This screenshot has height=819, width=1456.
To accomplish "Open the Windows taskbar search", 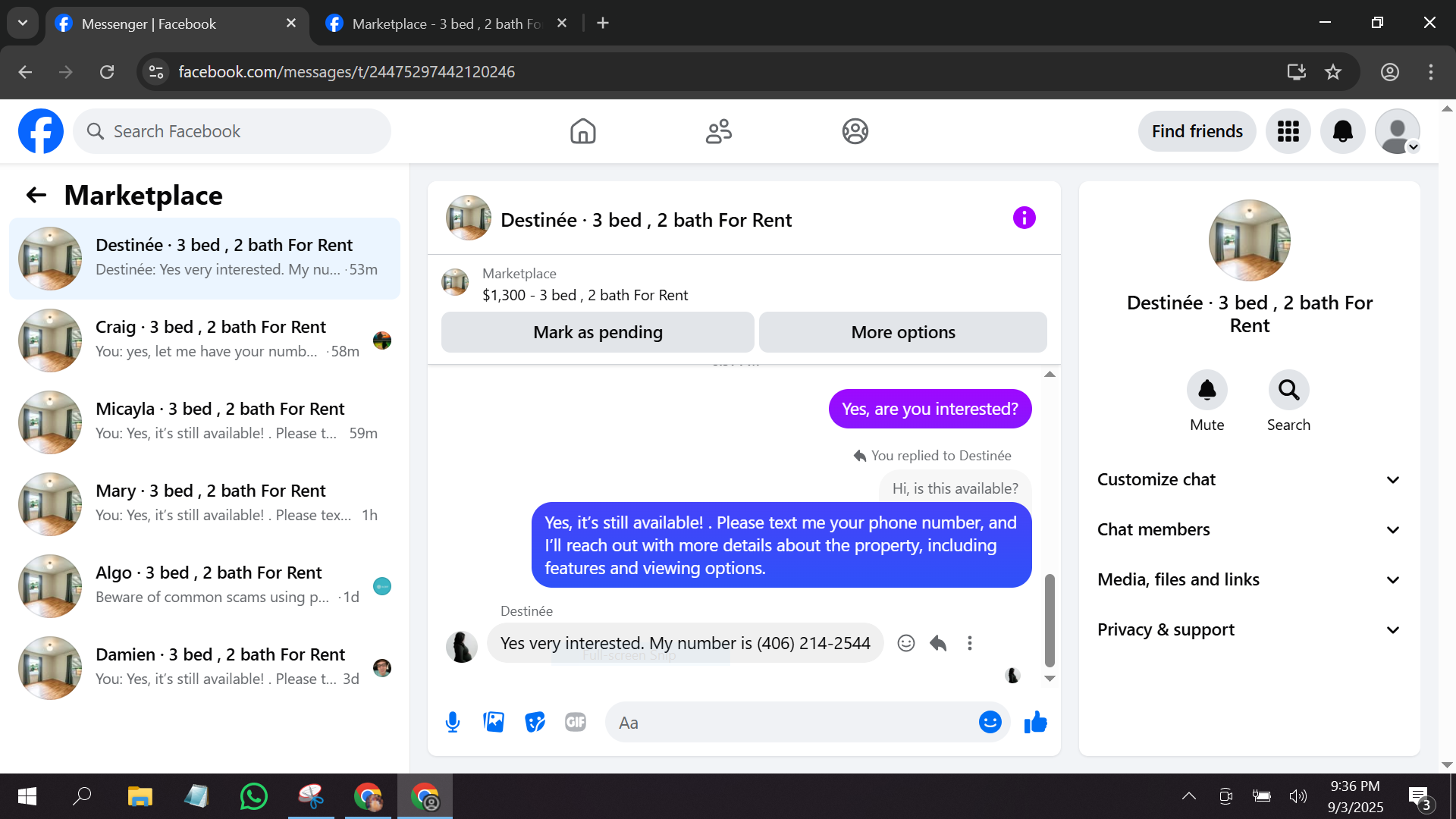I will click(83, 796).
